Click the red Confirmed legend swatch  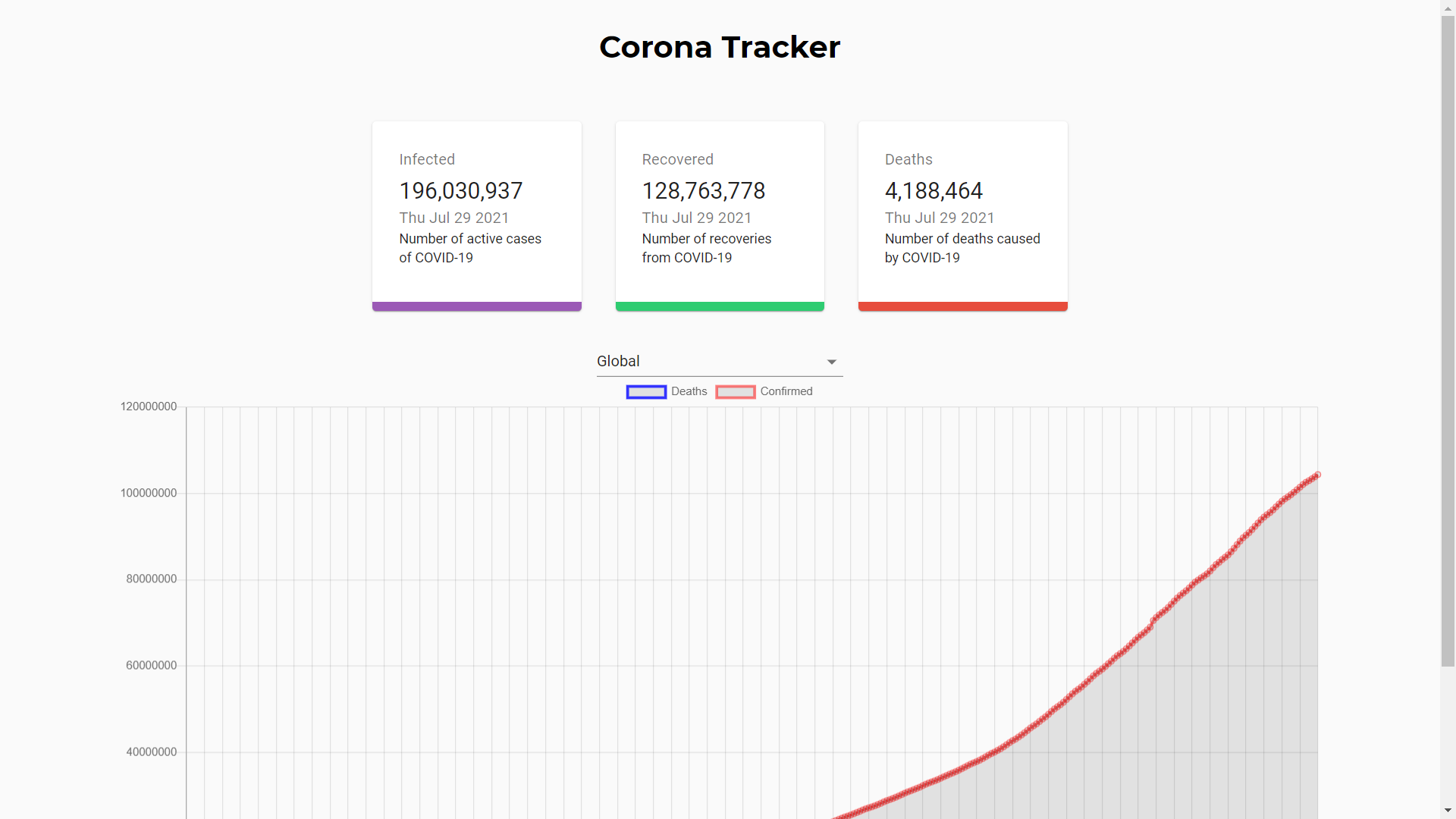(735, 391)
